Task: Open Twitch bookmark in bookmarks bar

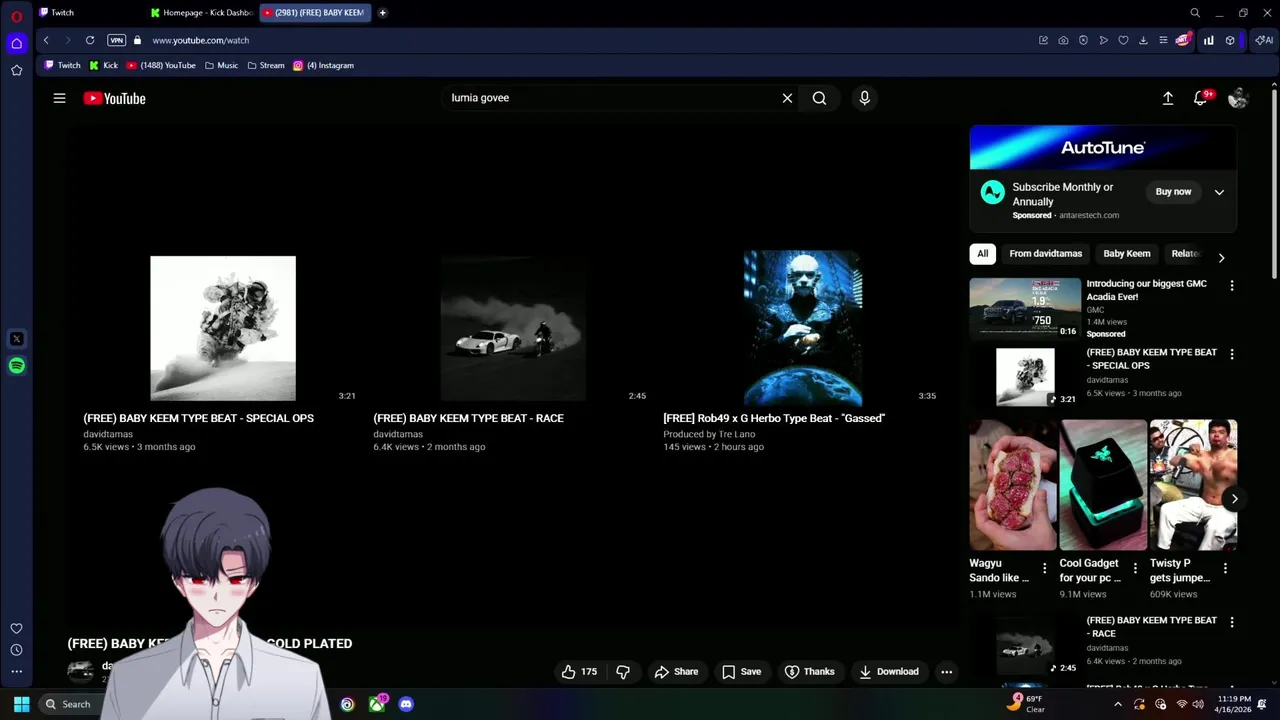Action: point(62,65)
